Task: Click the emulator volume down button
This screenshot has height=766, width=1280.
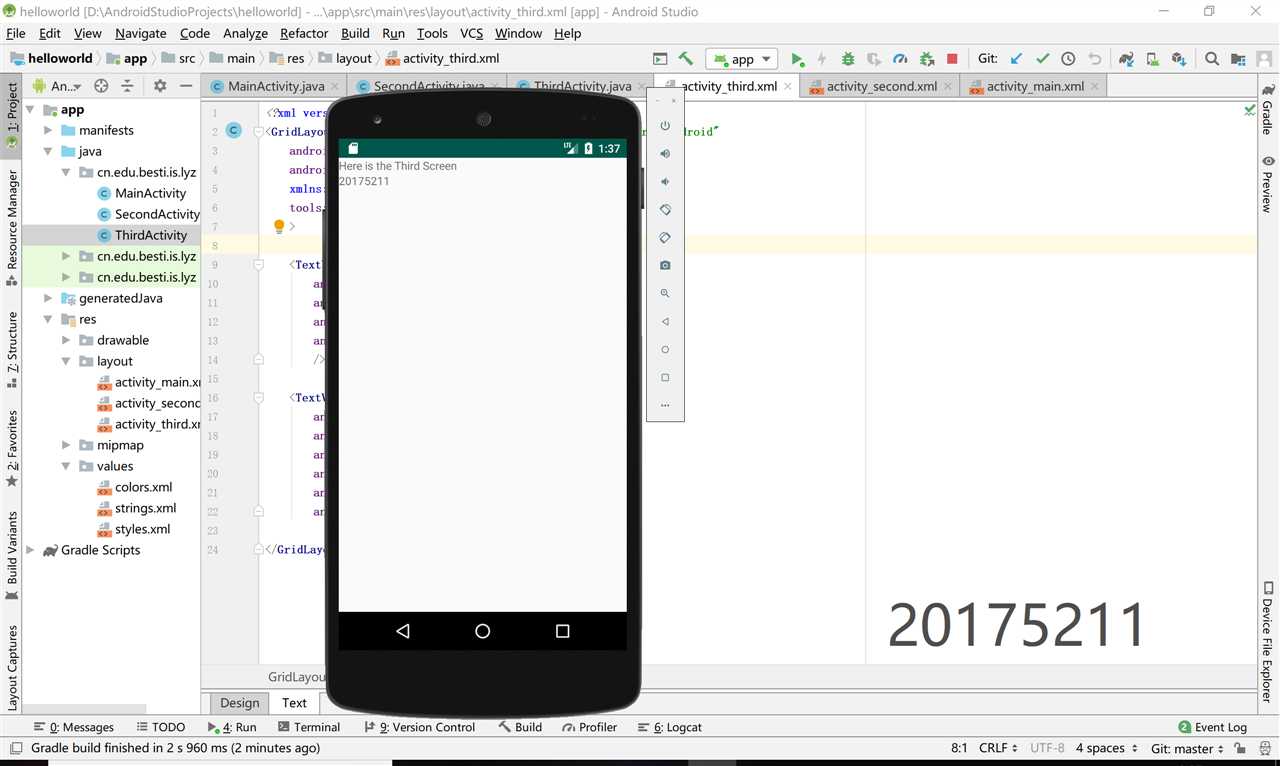Action: click(x=665, y=182)
